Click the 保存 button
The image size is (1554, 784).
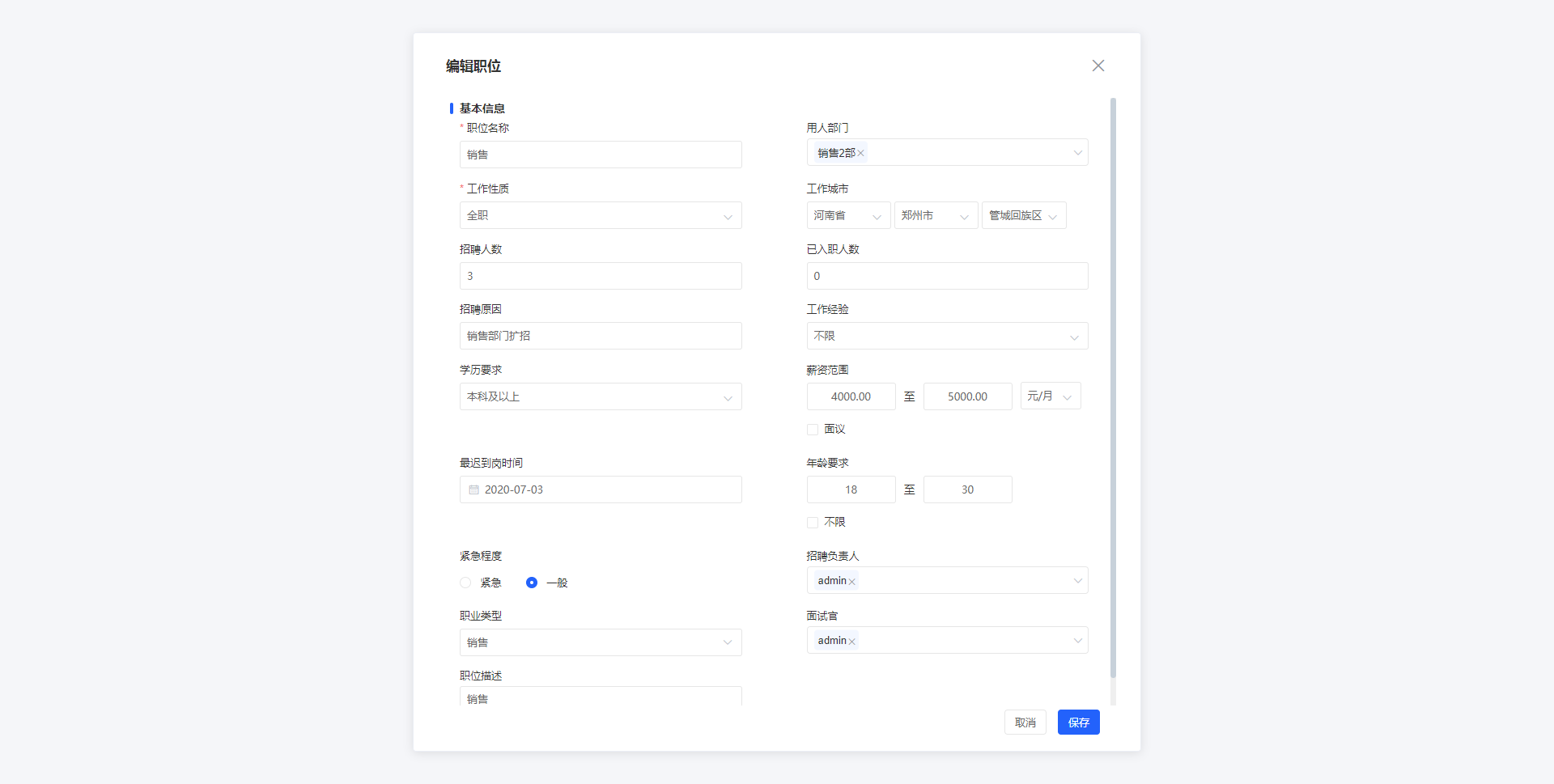point(1078,723)
